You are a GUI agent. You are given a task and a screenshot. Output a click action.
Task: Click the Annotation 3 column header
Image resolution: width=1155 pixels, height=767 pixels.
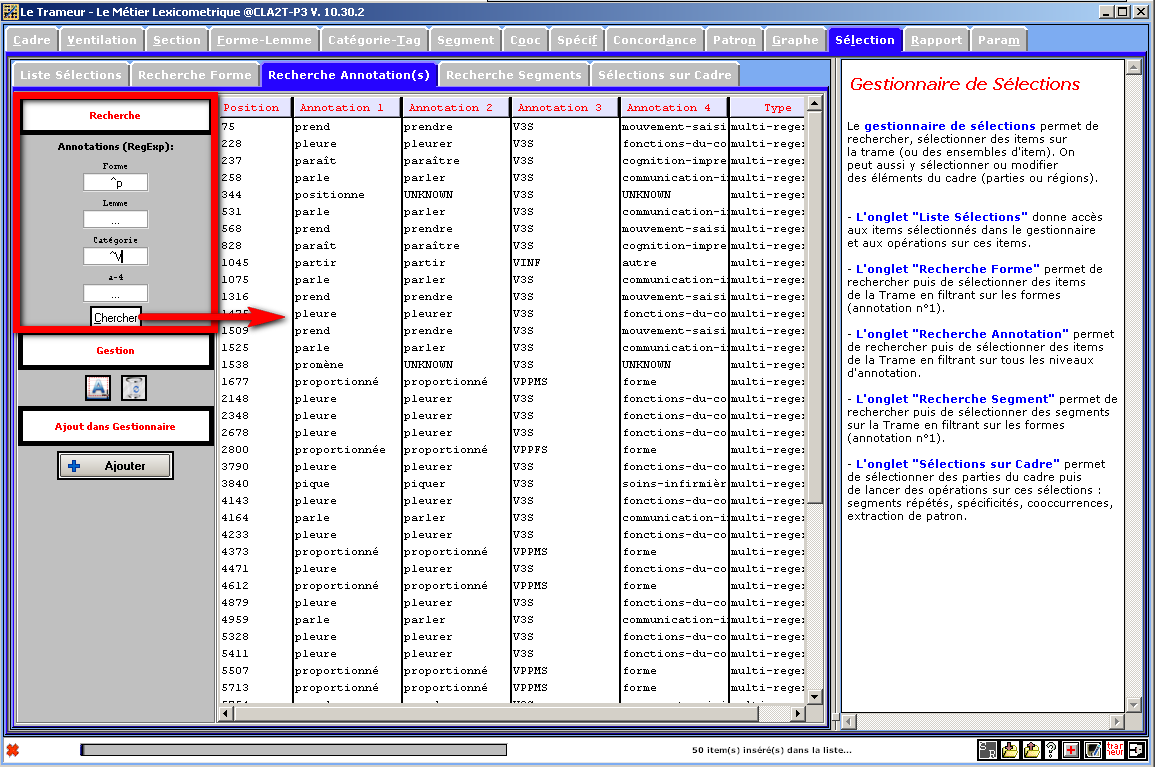564,108
